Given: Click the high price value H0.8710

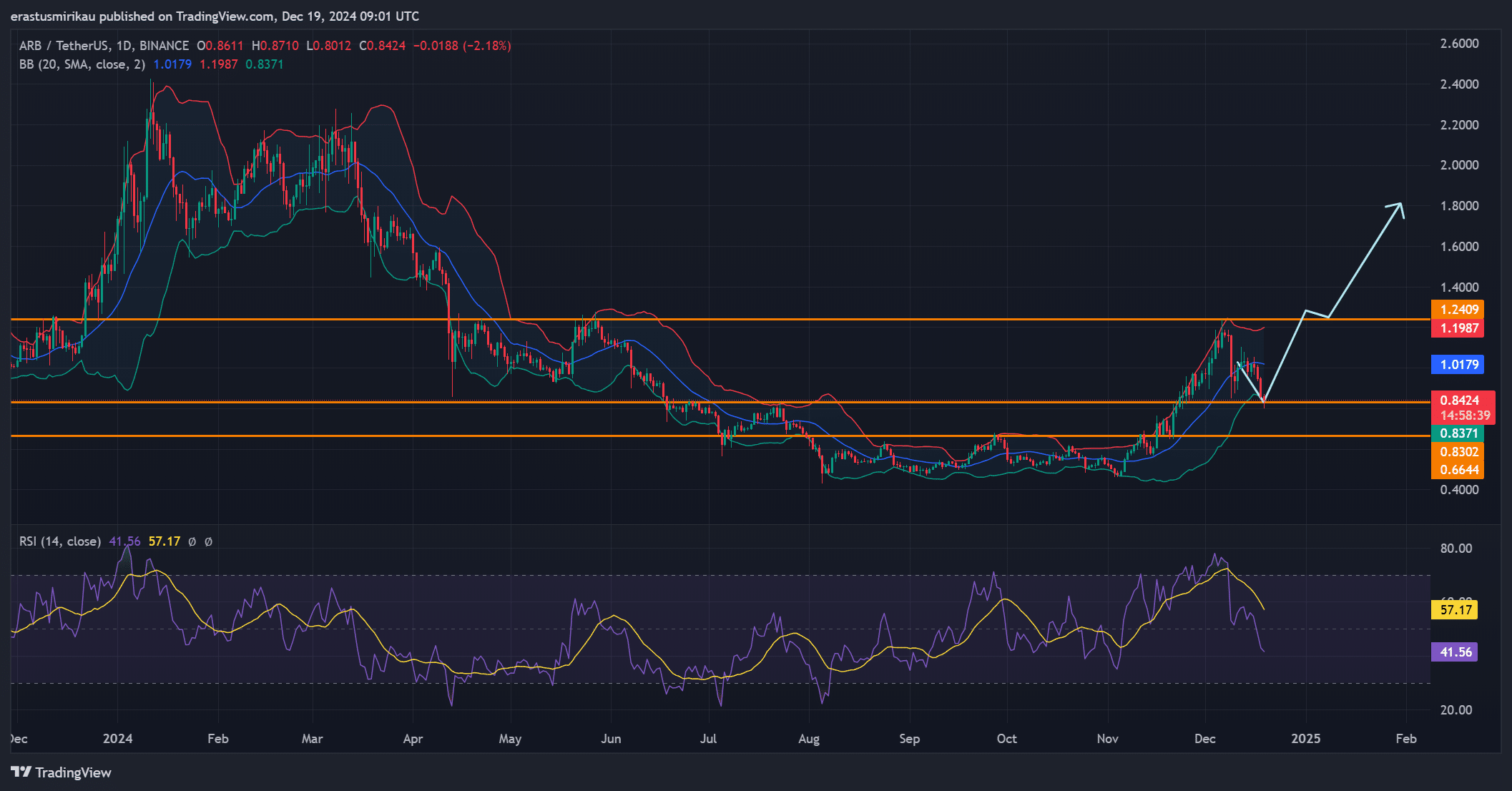Looking at the screenshot, I should (275, 46).
